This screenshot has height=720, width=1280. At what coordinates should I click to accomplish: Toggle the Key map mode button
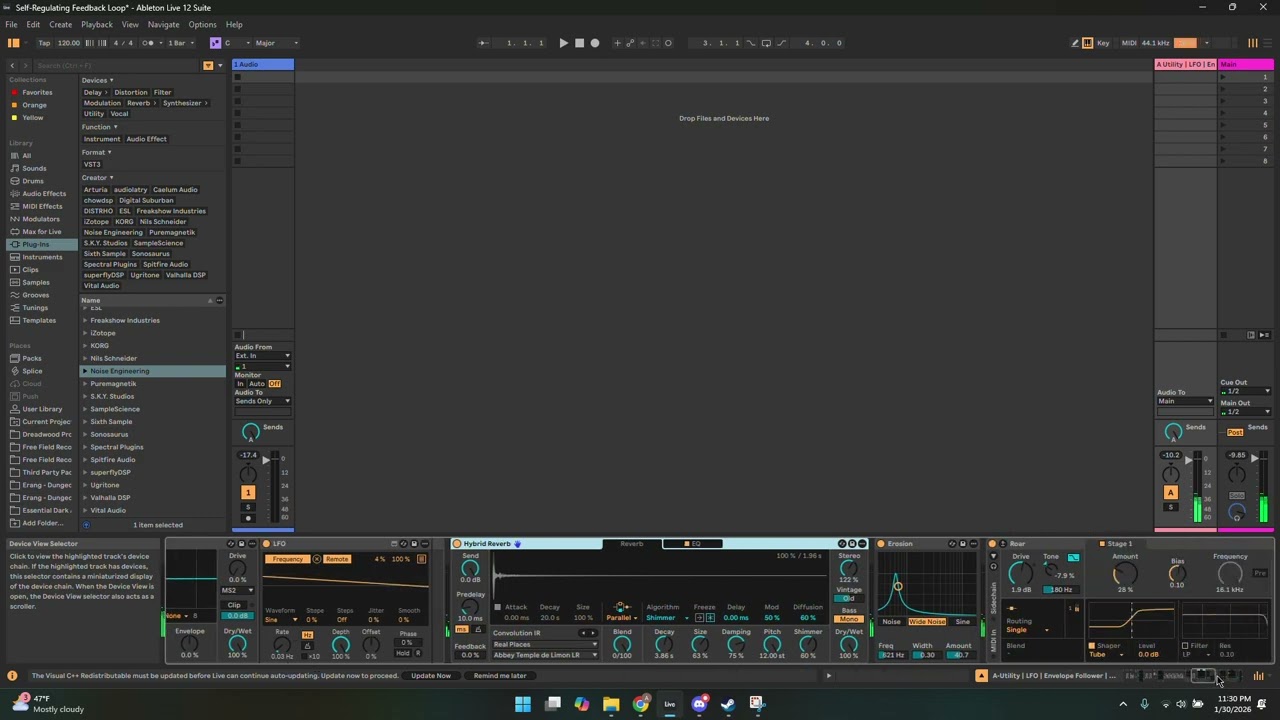point(1103,43)
